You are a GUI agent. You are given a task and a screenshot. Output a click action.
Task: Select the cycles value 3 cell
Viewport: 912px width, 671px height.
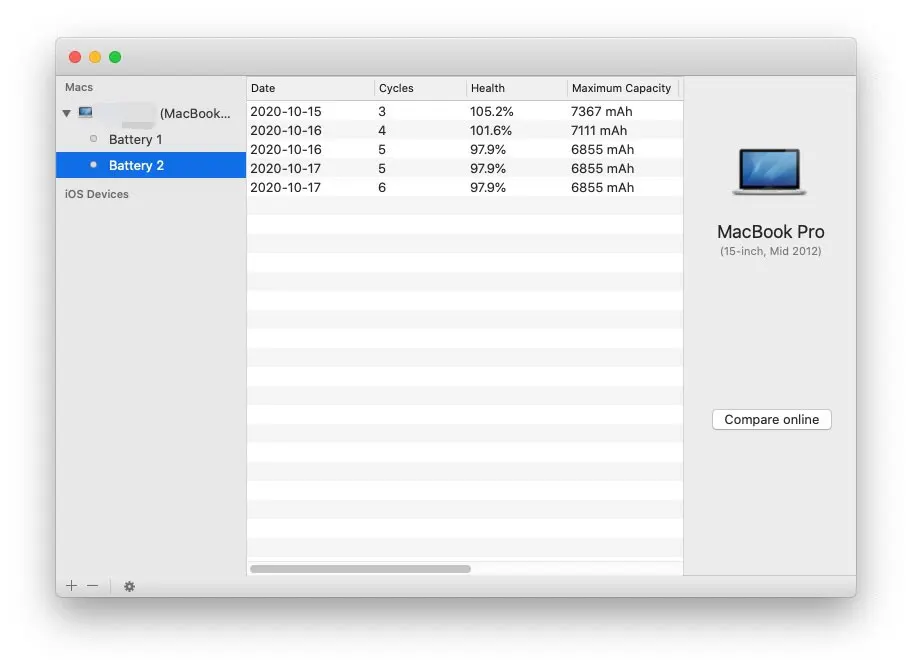pyautogui.click(x=382, y=112)
